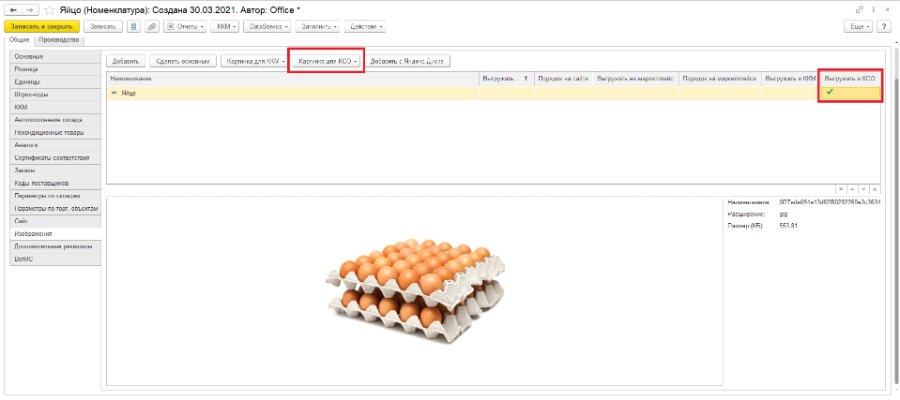
Task: Open the Сайт section
Action: pyautogui.click(x=56, y=221)
